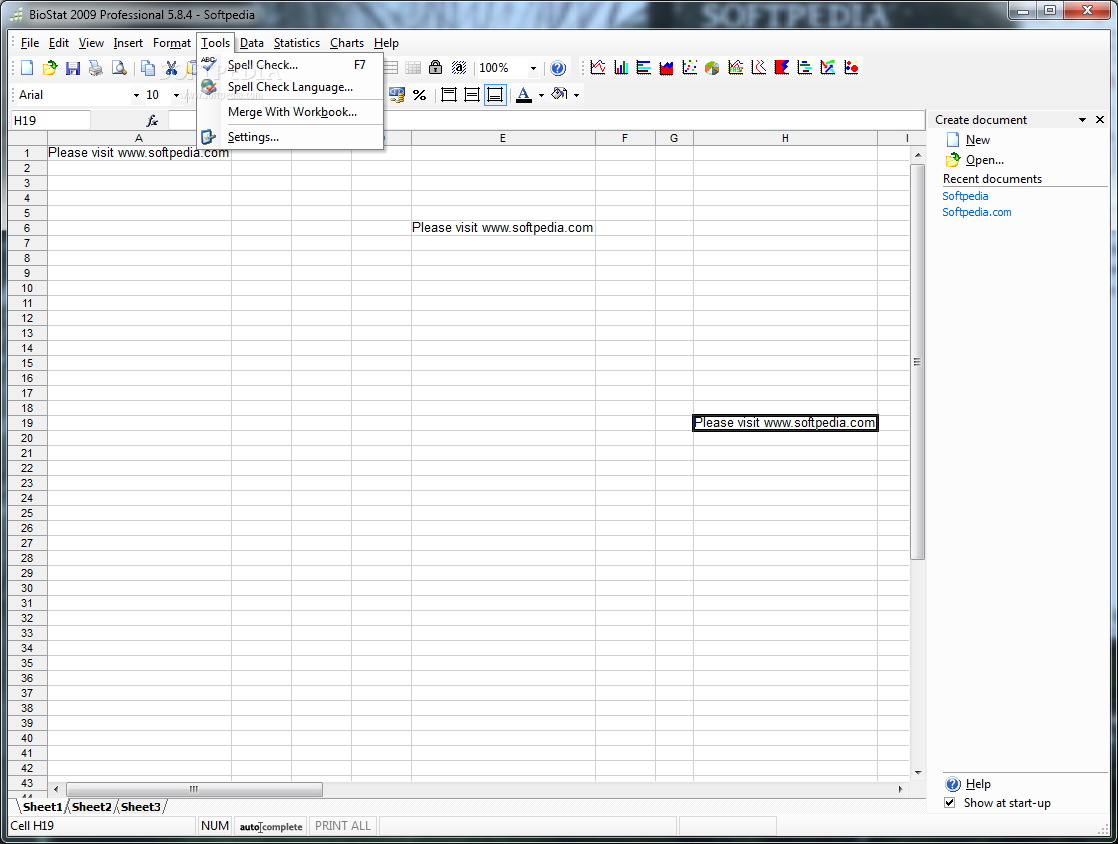The image size is (1118, 844).
Task: Open the Data menu
Action: click(x=252, y=43)
